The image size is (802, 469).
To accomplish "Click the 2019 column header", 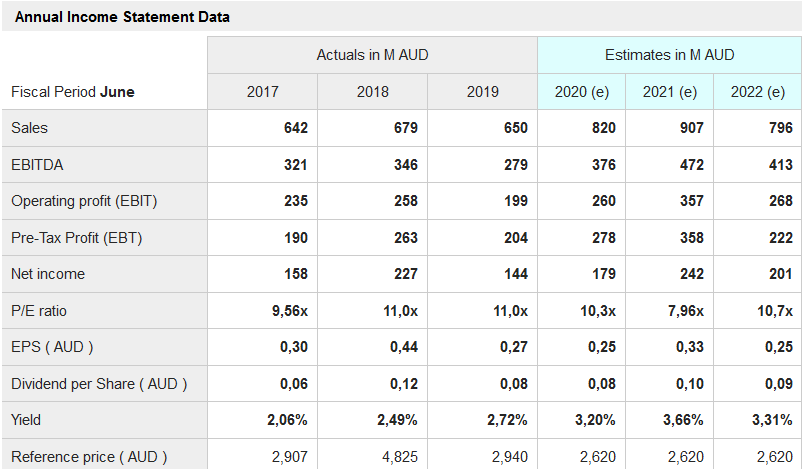I will [x=482, y=92].
